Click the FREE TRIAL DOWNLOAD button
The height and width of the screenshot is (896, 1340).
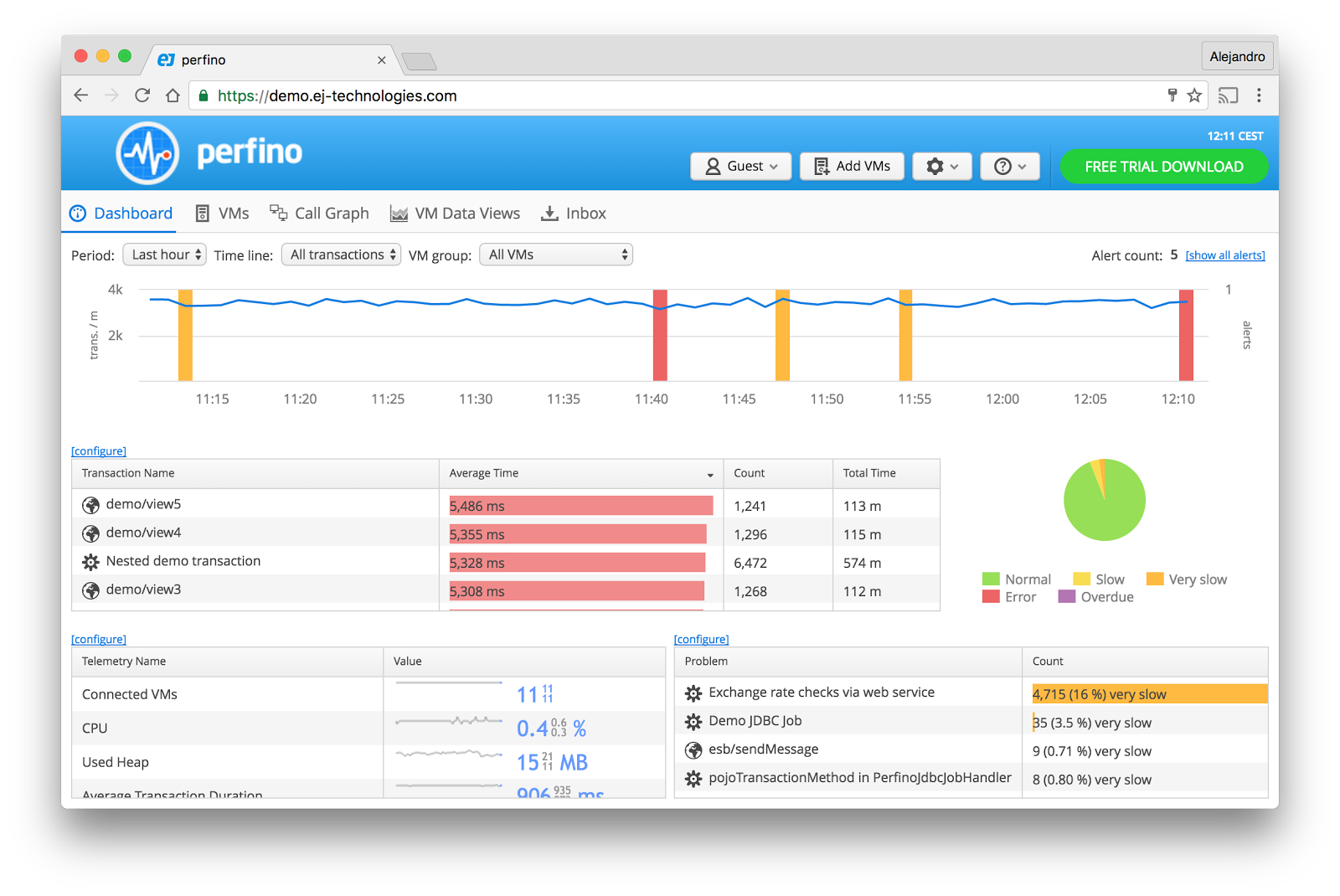1163,167
